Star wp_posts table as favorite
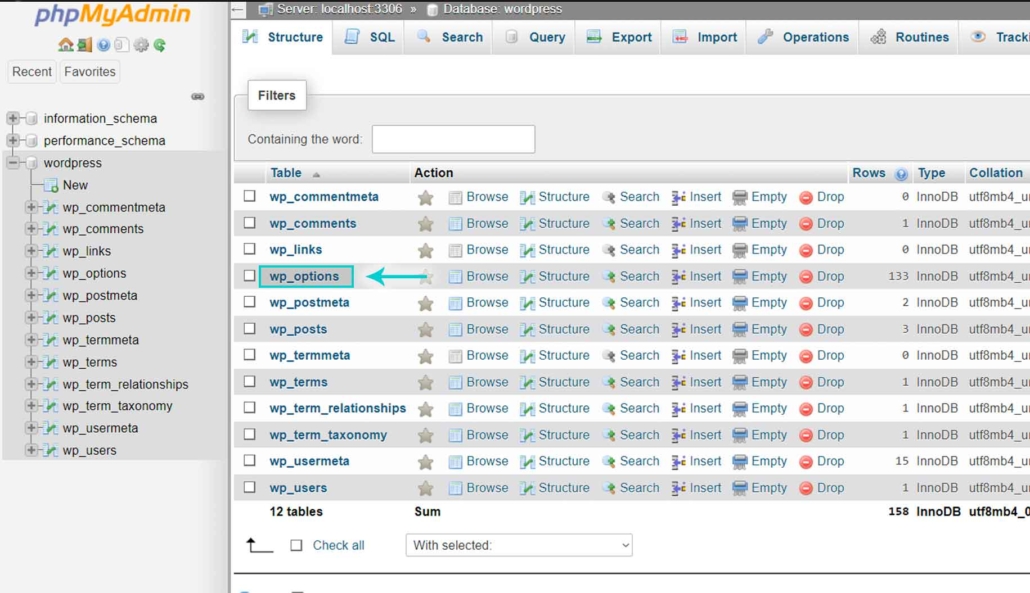Image resolution: width=1030 pixels, height=593 pixels. pyautogui.click(x=426, y=330)
